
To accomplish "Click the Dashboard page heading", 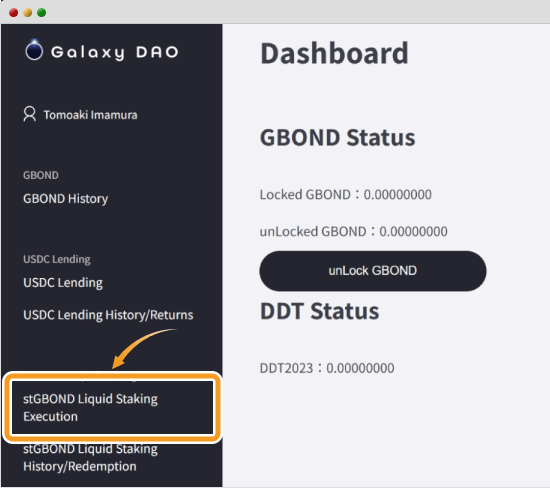I will [334, 53].
